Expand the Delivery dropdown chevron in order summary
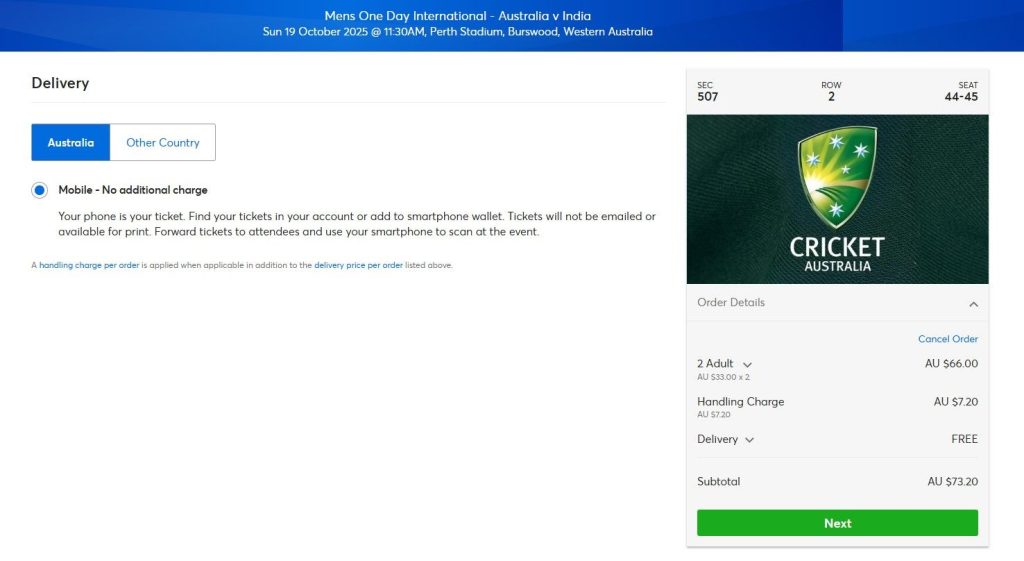 click(749, 440)
